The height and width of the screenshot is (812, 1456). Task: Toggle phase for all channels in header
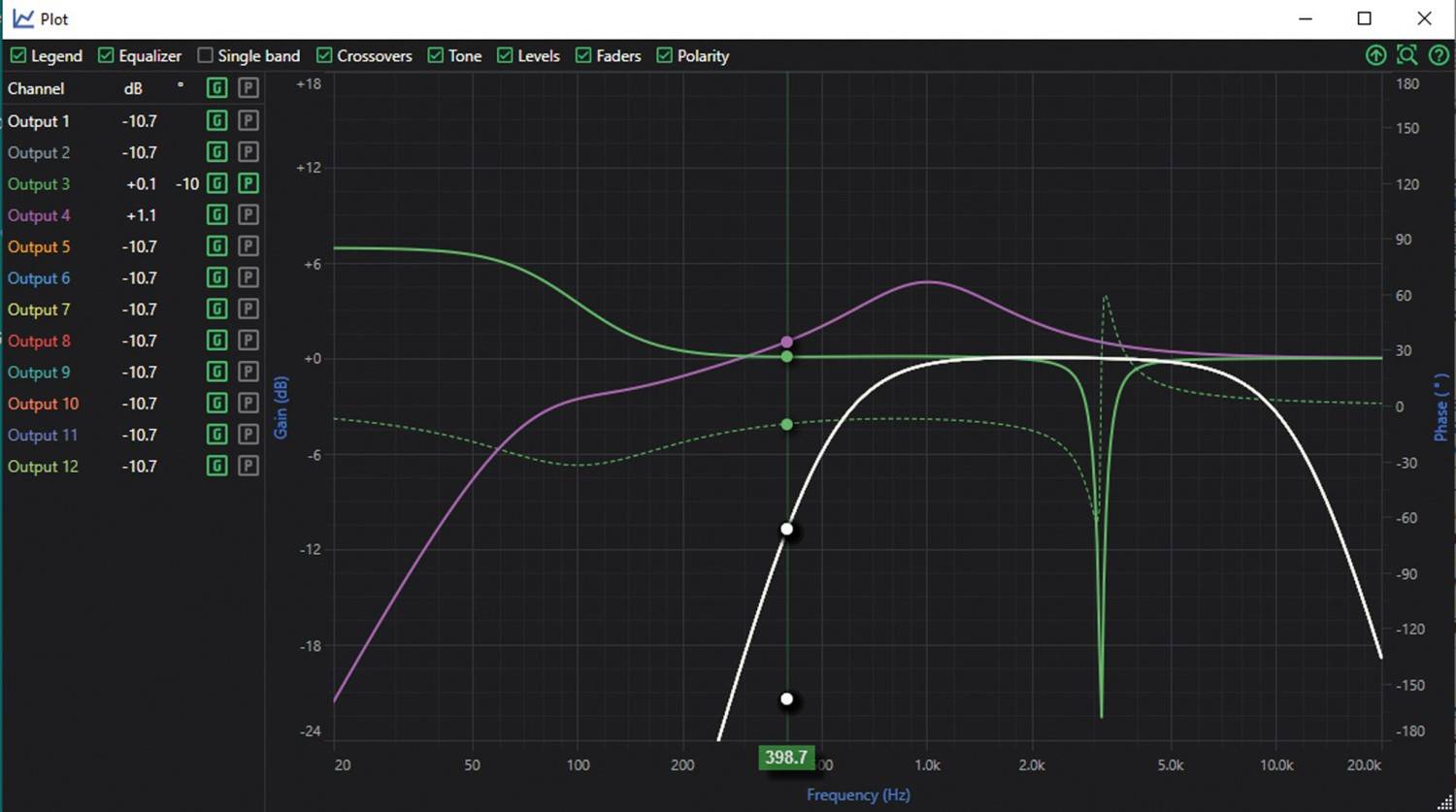coord(248,88)
